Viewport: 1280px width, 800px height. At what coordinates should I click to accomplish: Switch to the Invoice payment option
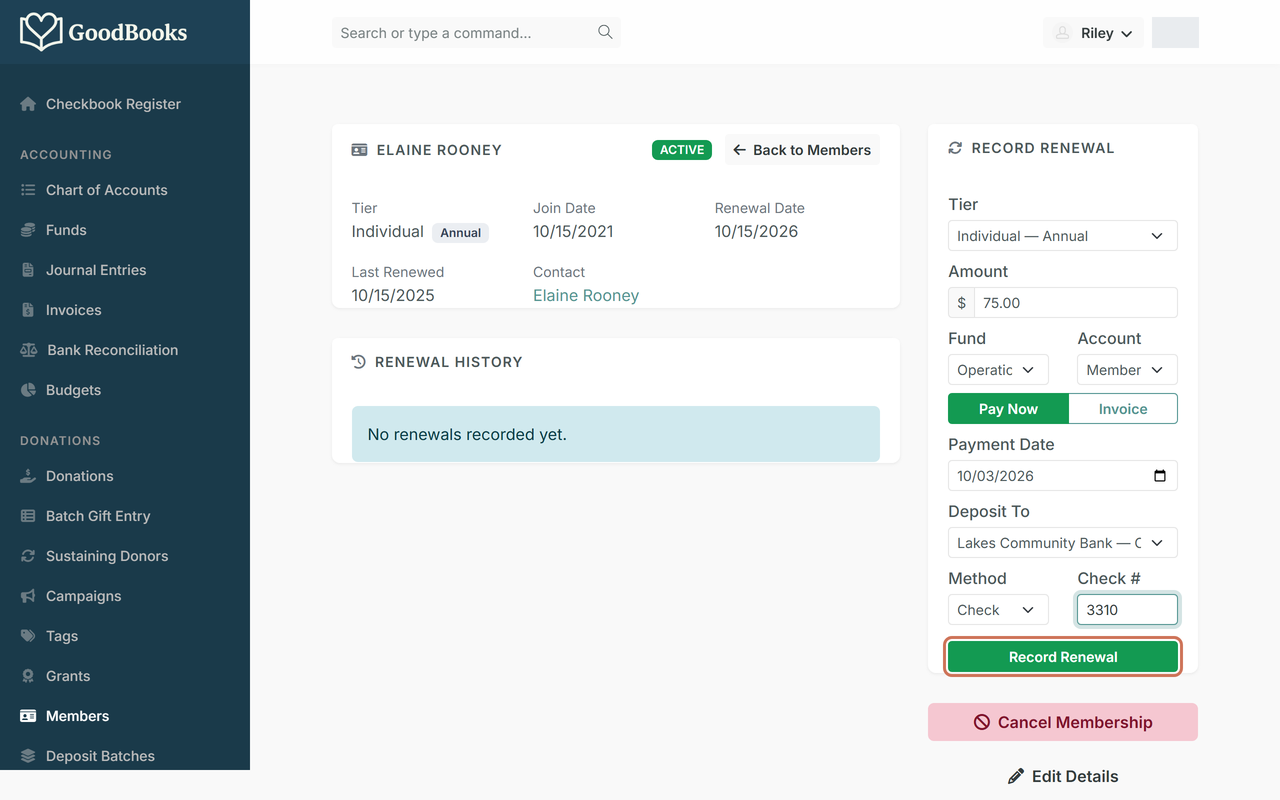click(1123, 409)
